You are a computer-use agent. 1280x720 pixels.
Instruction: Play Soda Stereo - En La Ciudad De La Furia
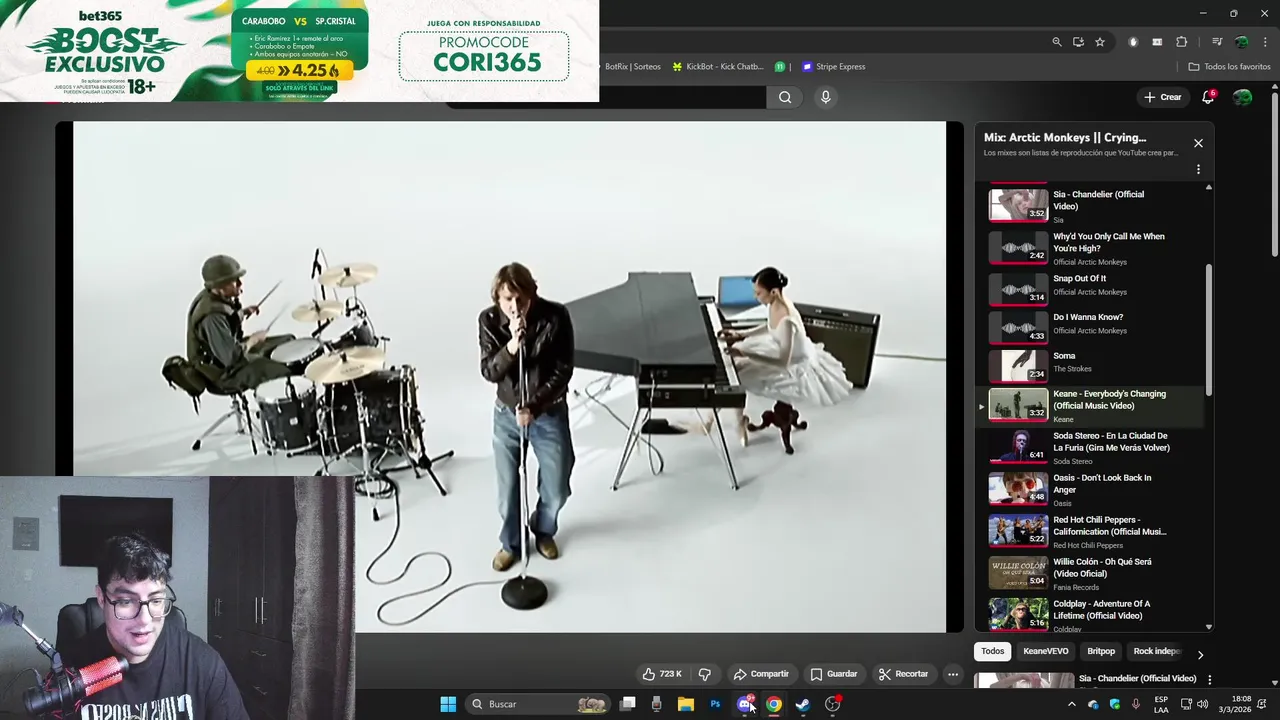1091,447
